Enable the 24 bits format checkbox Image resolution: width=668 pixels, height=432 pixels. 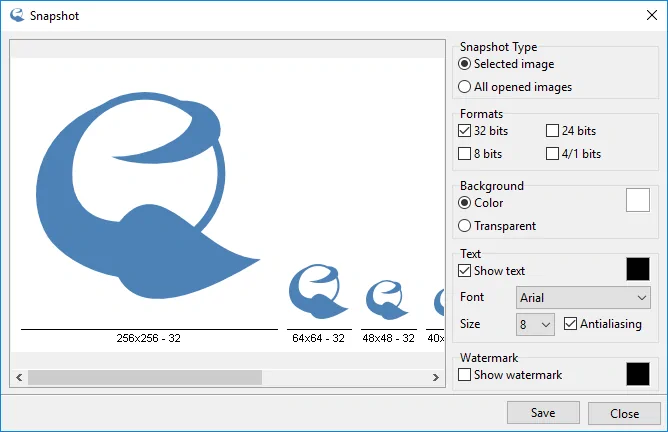coord(553,131)
